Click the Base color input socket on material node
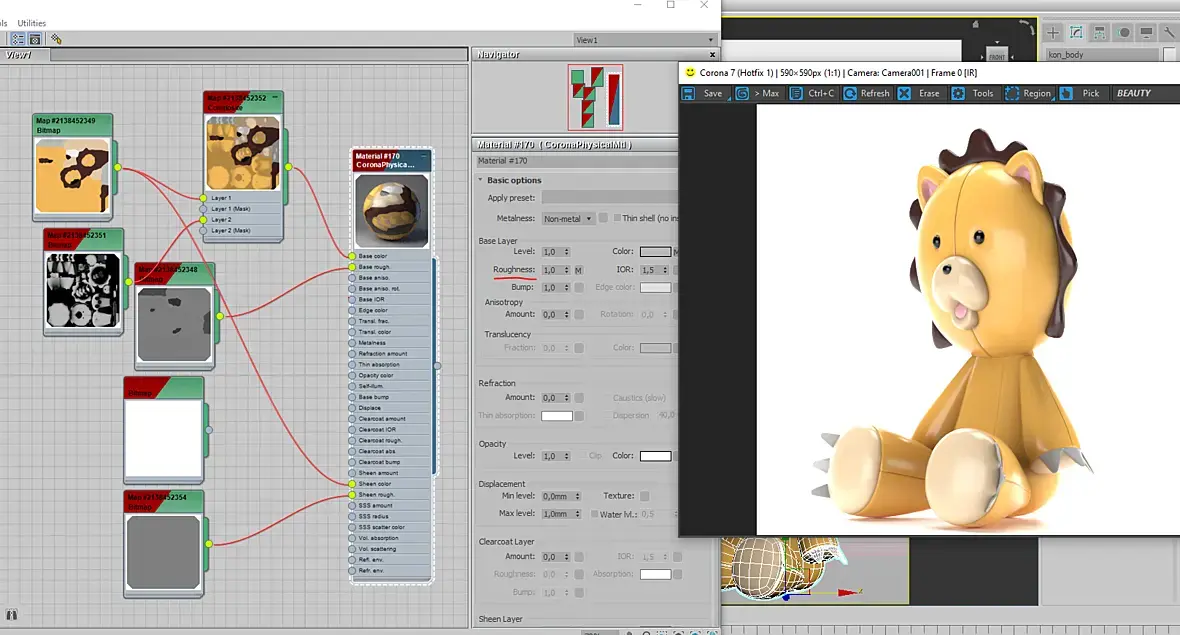 352,256
